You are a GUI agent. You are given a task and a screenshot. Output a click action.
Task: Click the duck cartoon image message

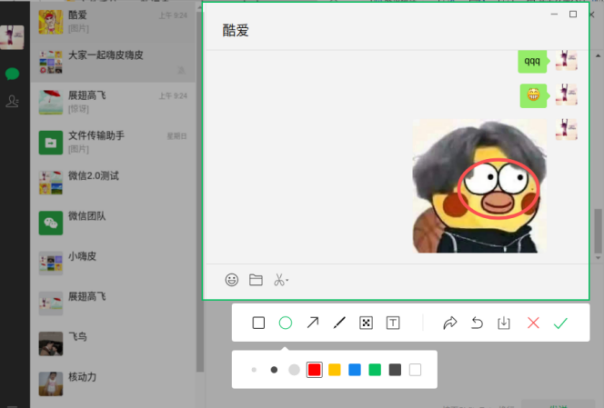pyautogui.click(x=480, y=186)
